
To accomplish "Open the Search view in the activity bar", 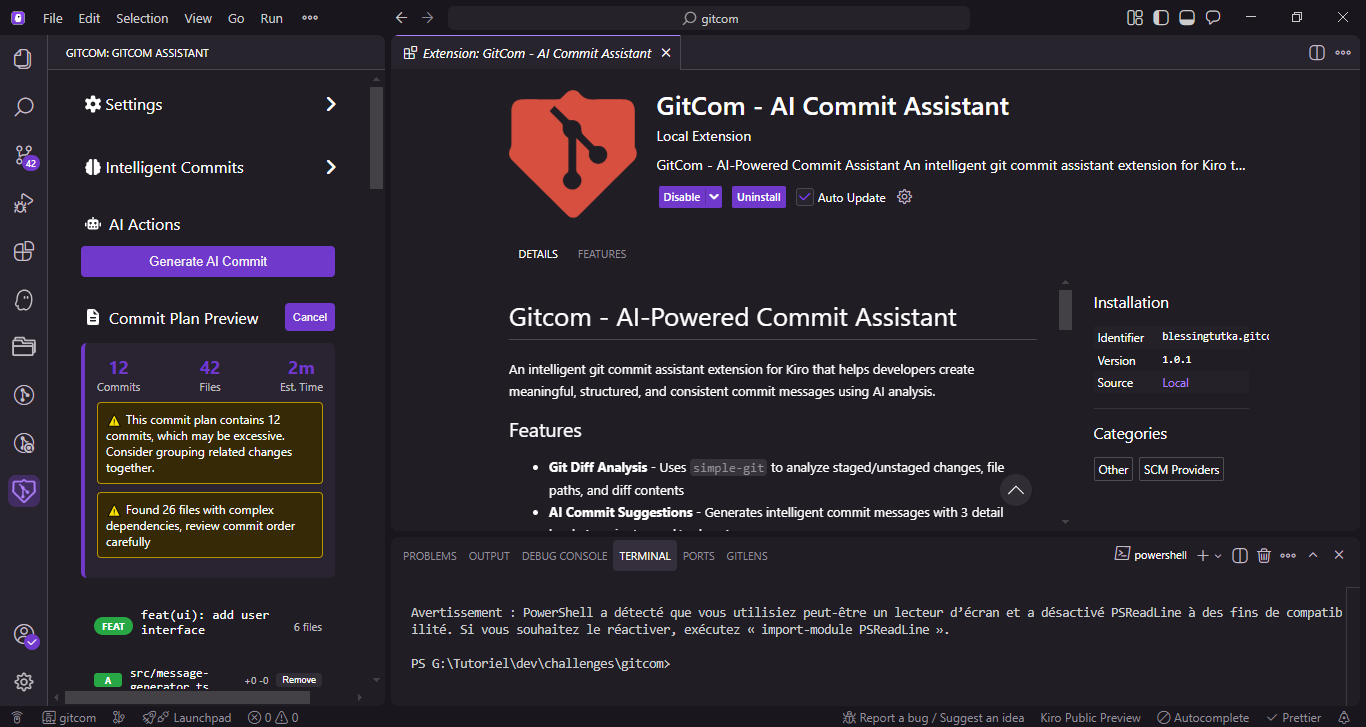I will coord(23,107).
